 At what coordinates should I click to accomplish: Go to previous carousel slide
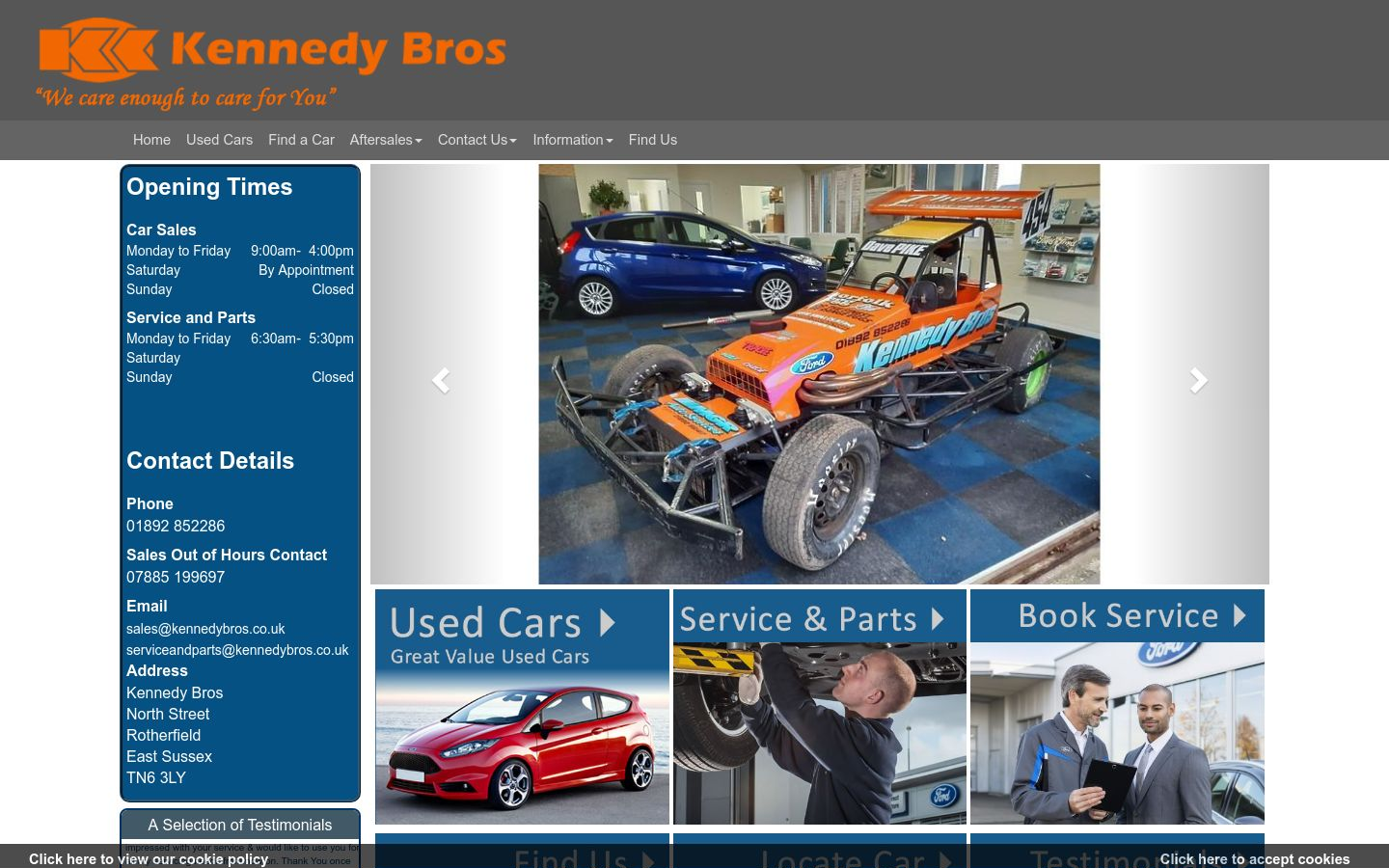tap(441, 381)
